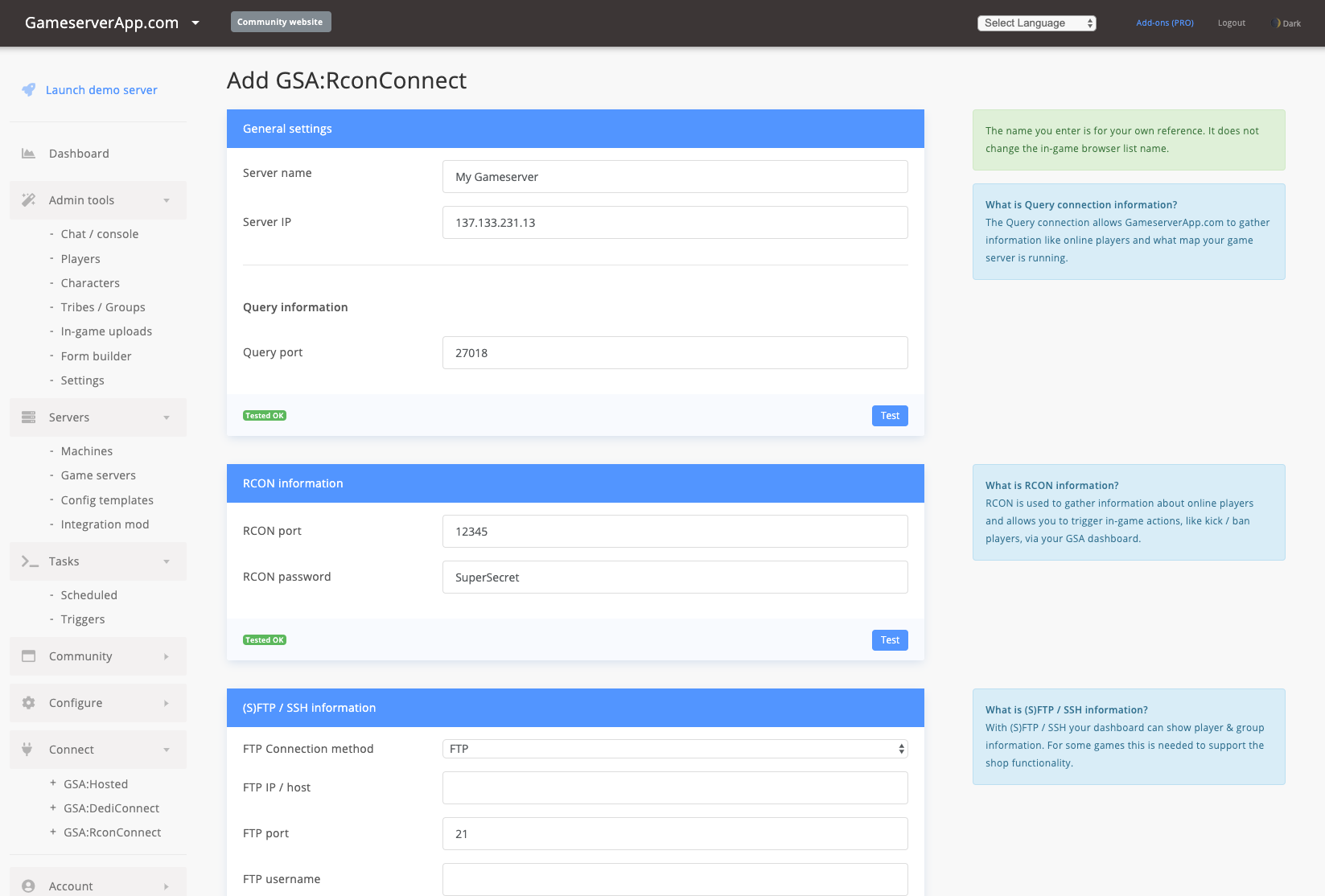Collapse the Connect section arrow
1325x896 pixels.
coord(167,750)
